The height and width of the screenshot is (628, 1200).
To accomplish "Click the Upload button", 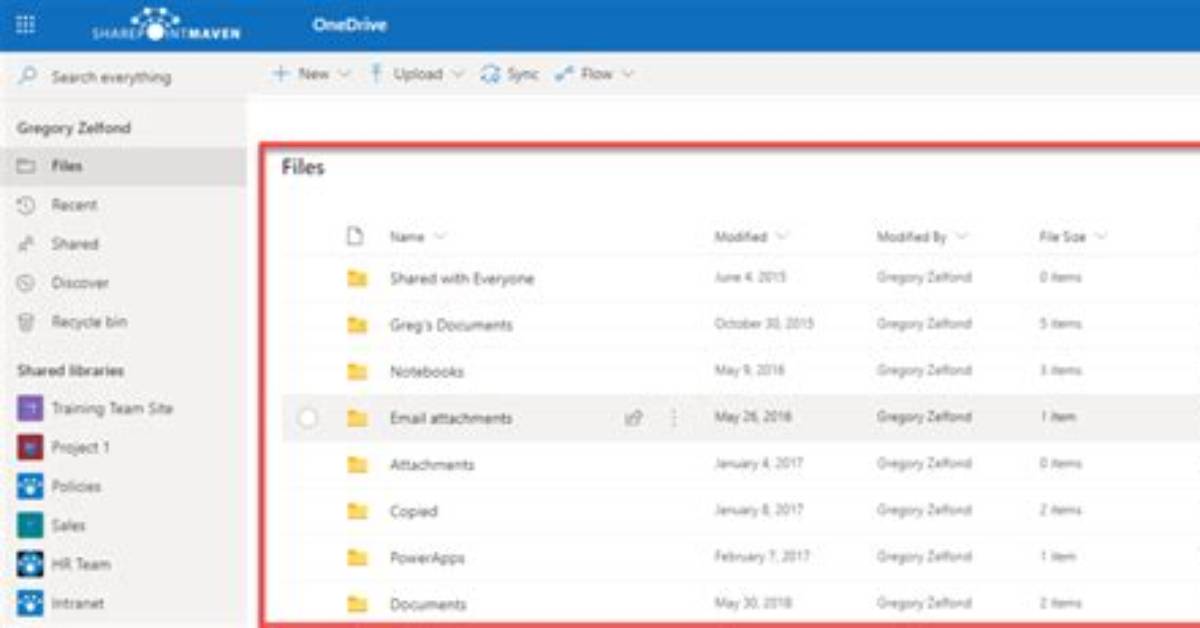I will (x=407, y=74).
